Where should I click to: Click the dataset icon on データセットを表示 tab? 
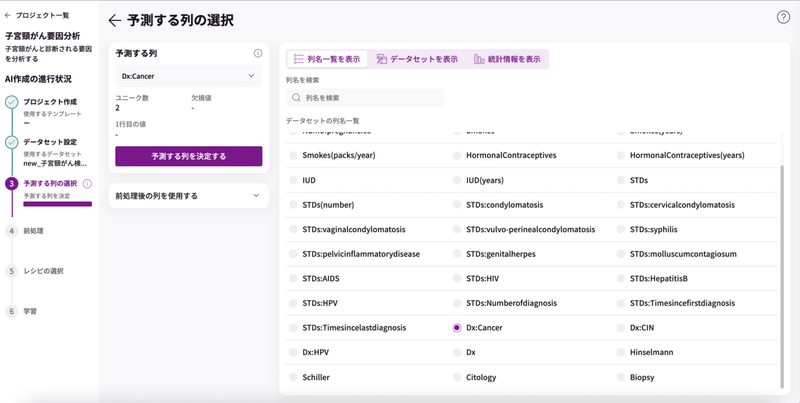pyautogui.click(x=382, y=59)
